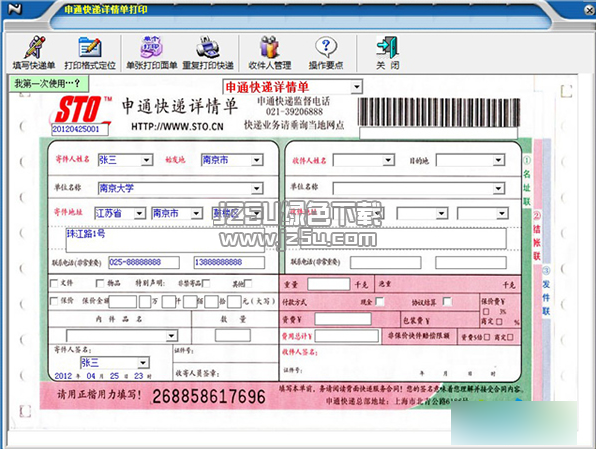
Task: Click the 保价金额 amount field
Action: 122,301
